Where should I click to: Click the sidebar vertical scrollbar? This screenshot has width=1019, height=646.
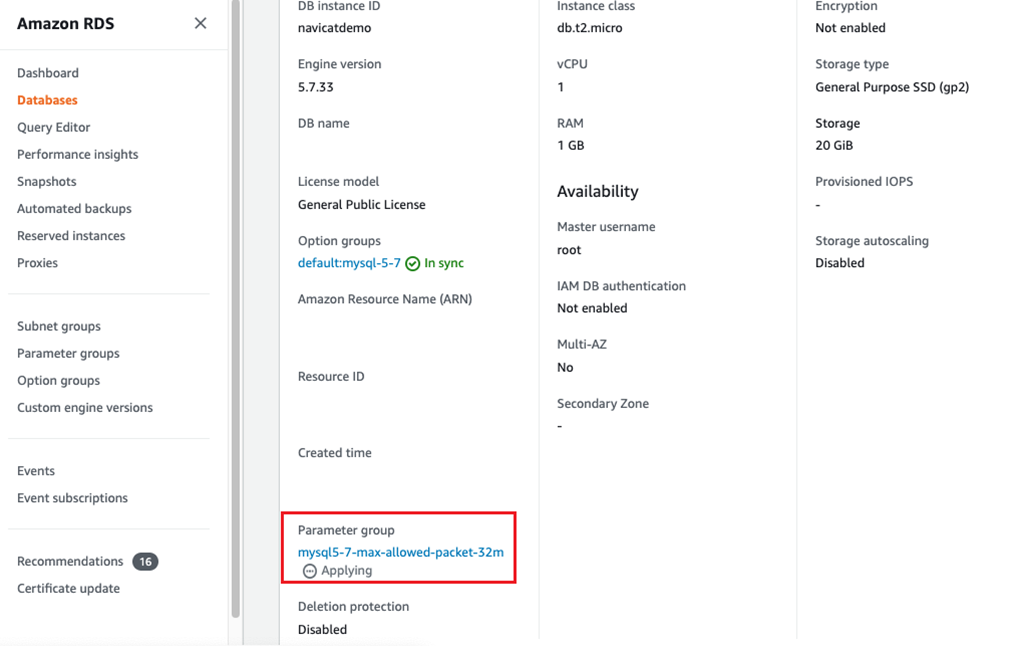(236, 300)
